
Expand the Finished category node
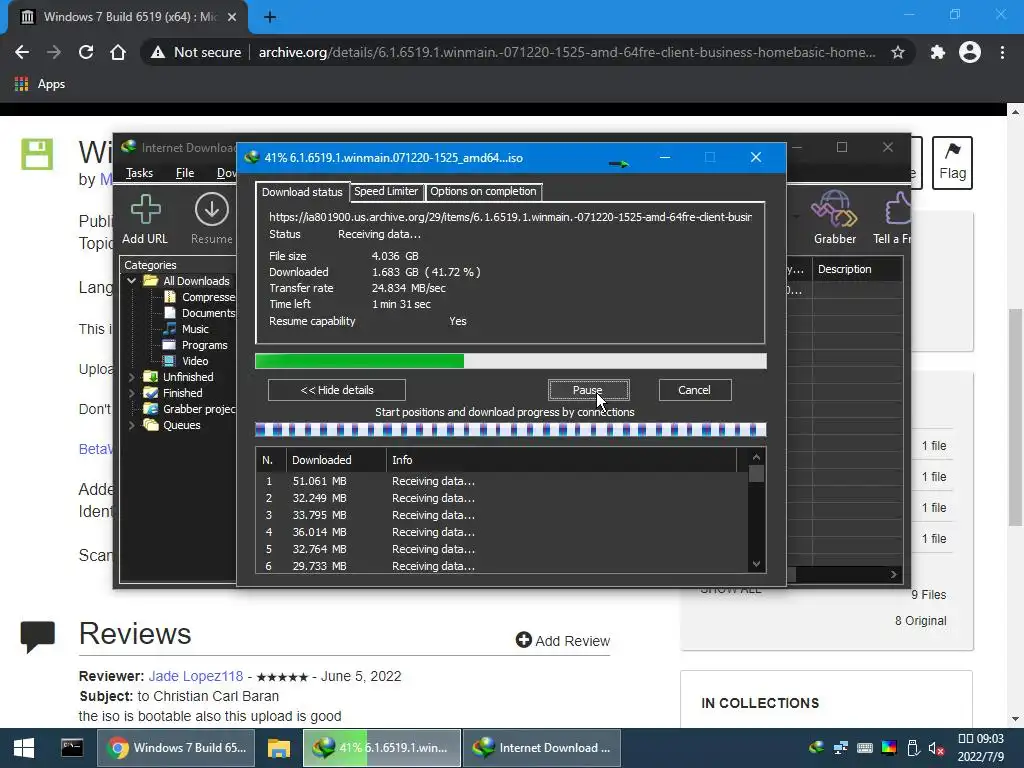[x=131, y=393]
